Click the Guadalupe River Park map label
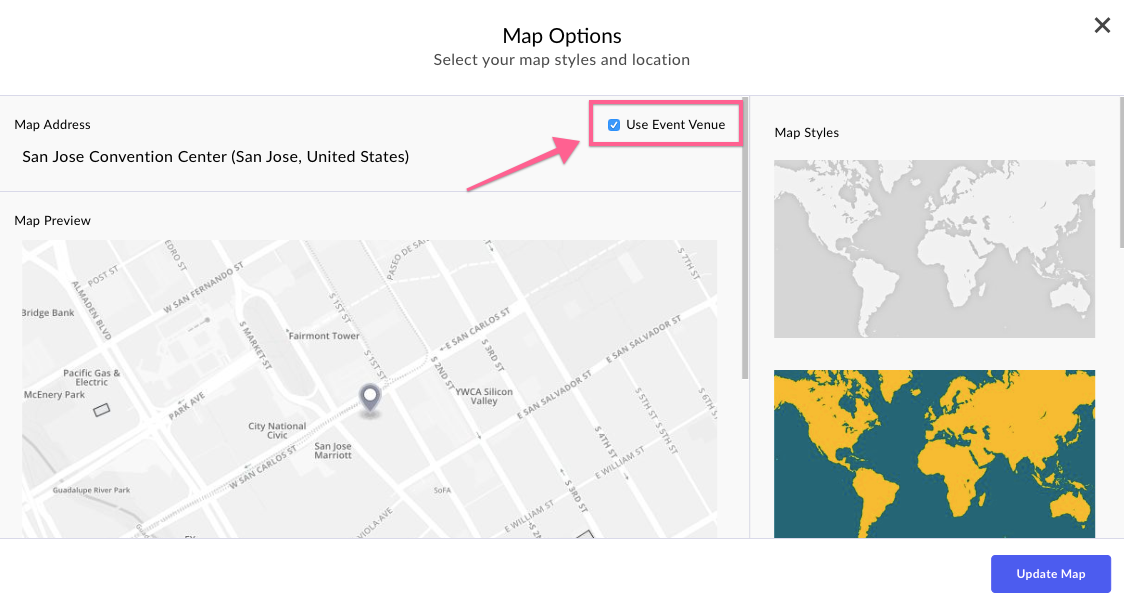This screenshot has width=1124, height=606. [x=91, y=491]
